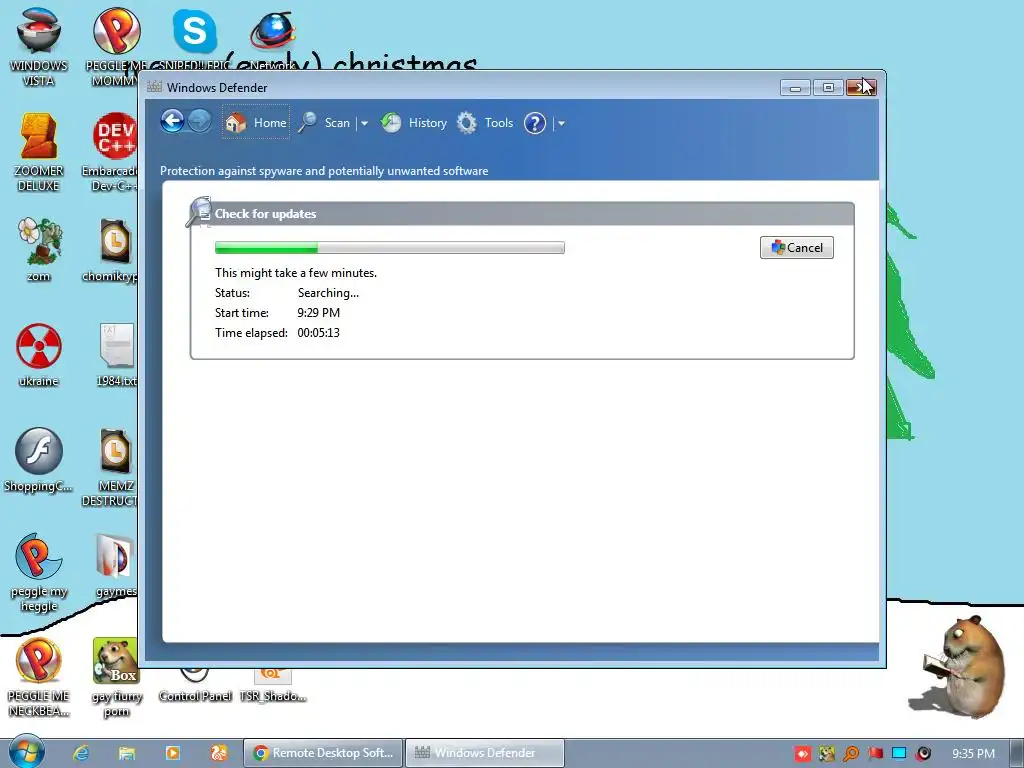Select the PEGGLE ME MOMMY desktop icon
The width and height of the screenshot is (1024, 768).
click(x=115, y=47)
